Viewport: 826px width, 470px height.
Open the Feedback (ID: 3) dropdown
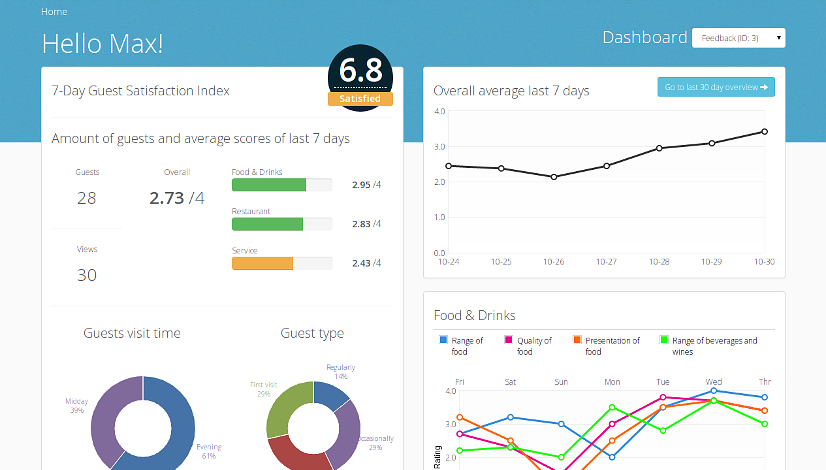pos(738,38)
